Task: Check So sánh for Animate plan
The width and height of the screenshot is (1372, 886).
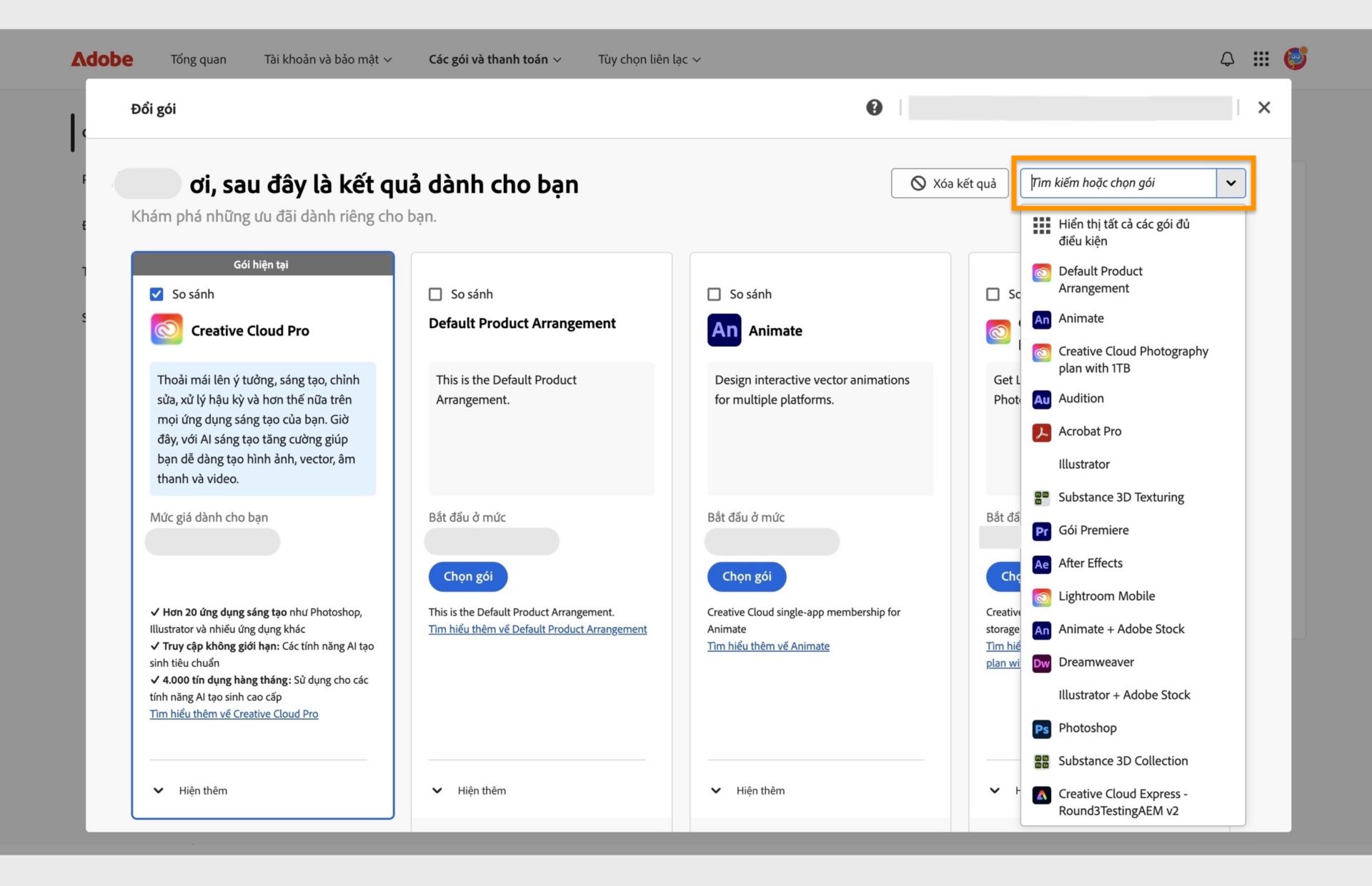Action: (714, 294)
